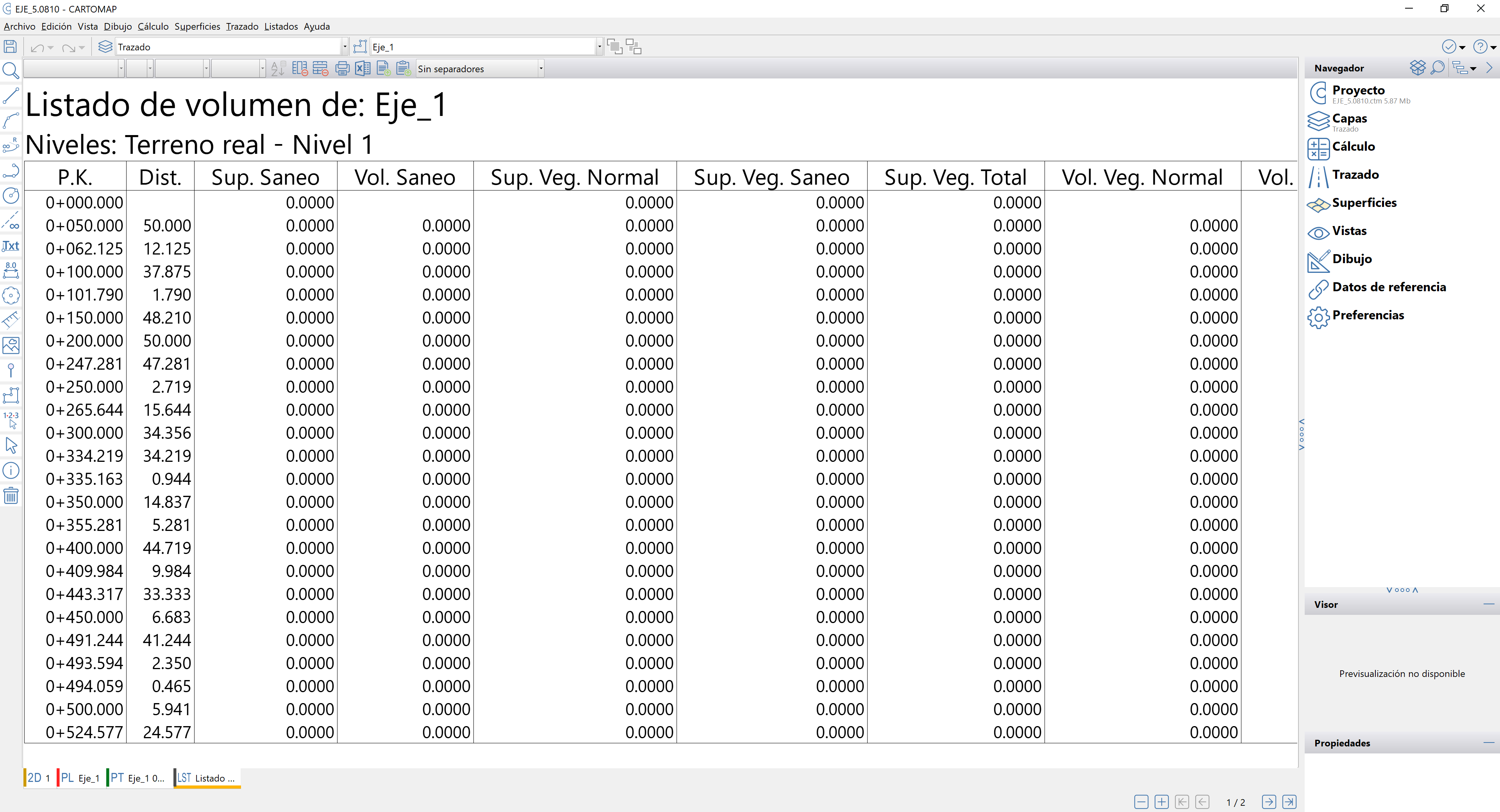Click the information icon in left toolbar

tap(11, 470)
